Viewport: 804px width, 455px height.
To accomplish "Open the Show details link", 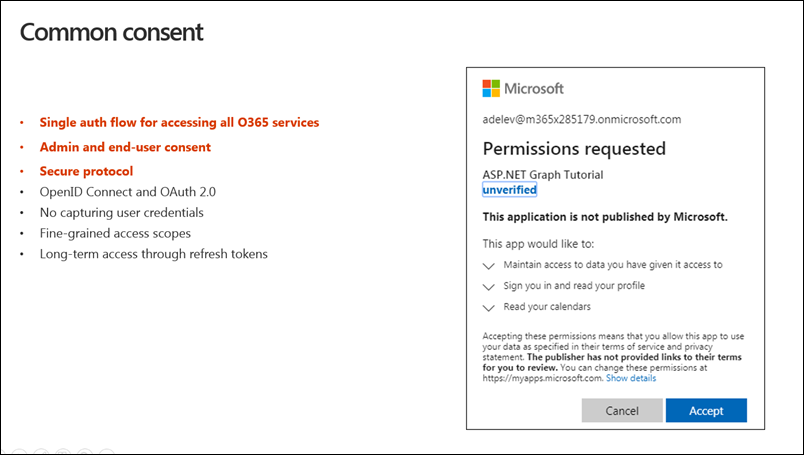I will 631,378.
